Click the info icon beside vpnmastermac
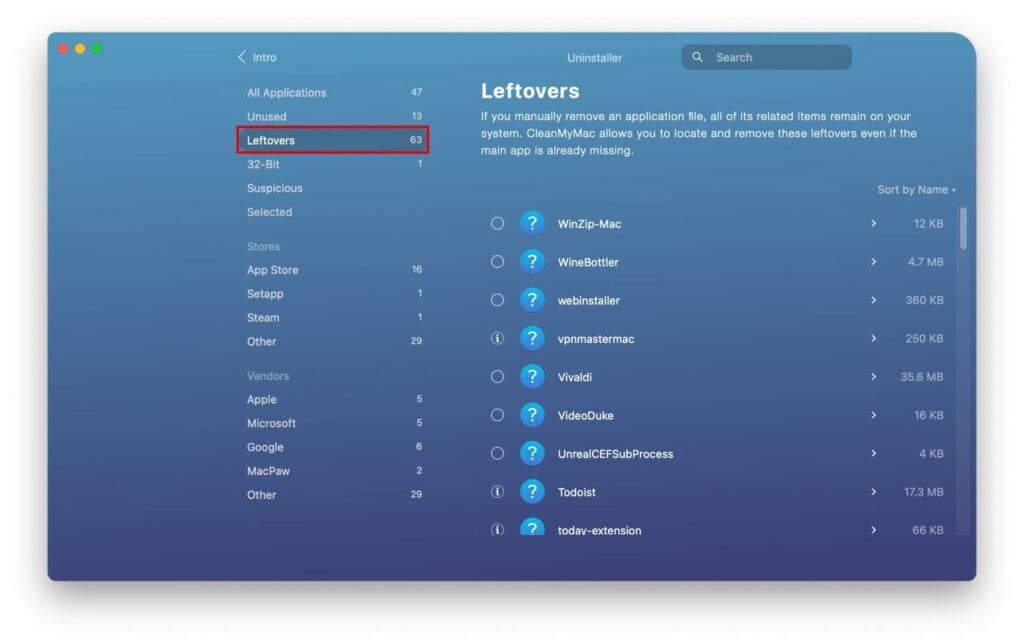Image resolution: width=1024 pixels, height=644 pixels. point(497,338)
